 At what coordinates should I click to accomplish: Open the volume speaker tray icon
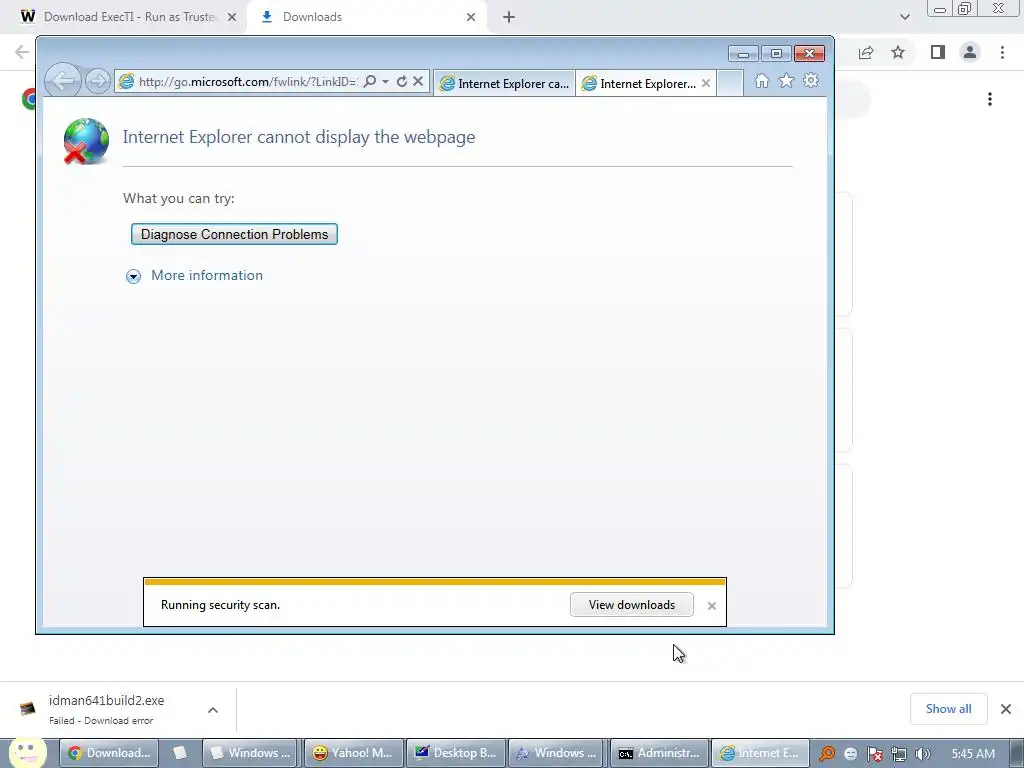pyautogui.click(x=923, y=754)
